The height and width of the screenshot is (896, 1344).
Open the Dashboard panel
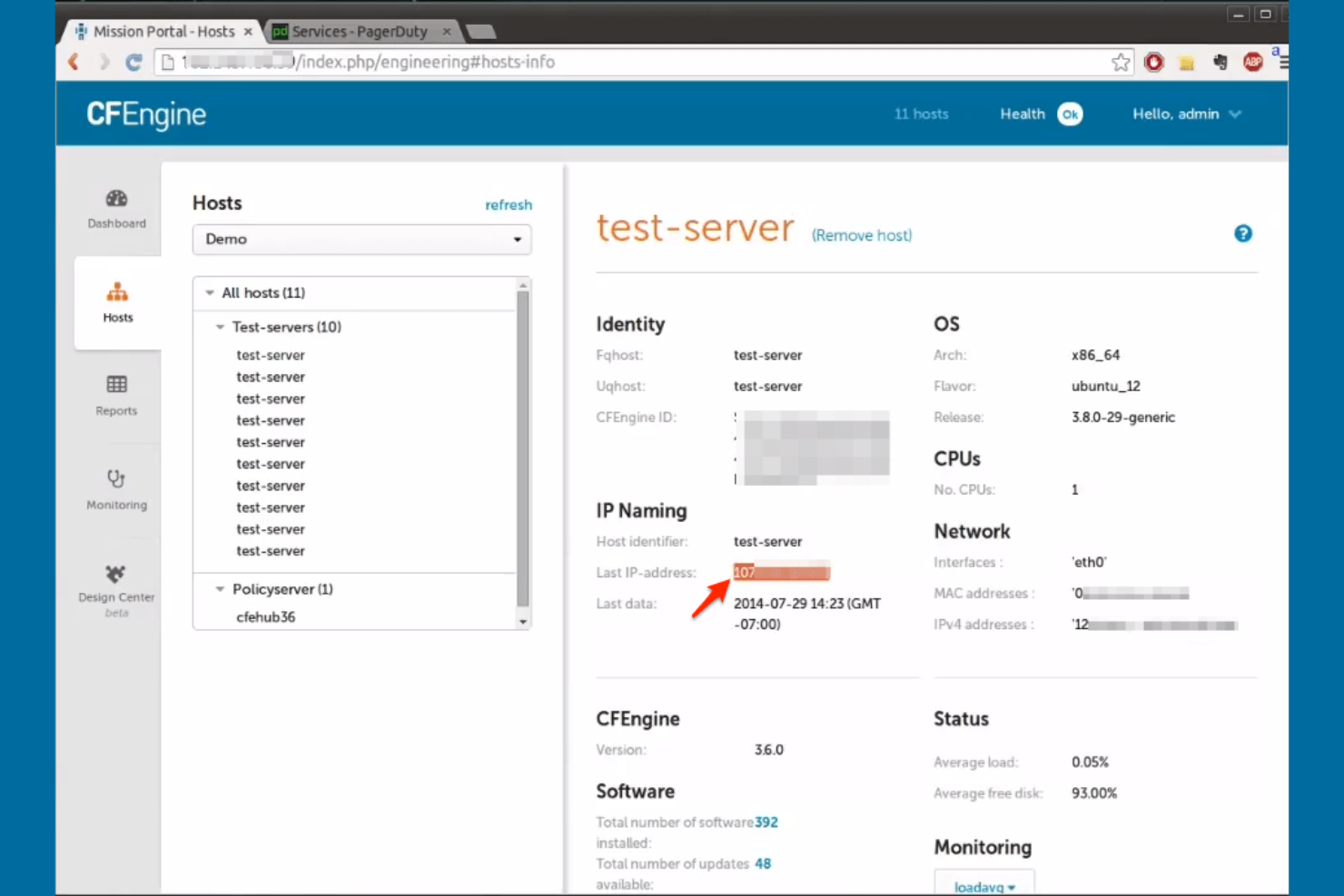pyautogui.click(x=116, y=209)
